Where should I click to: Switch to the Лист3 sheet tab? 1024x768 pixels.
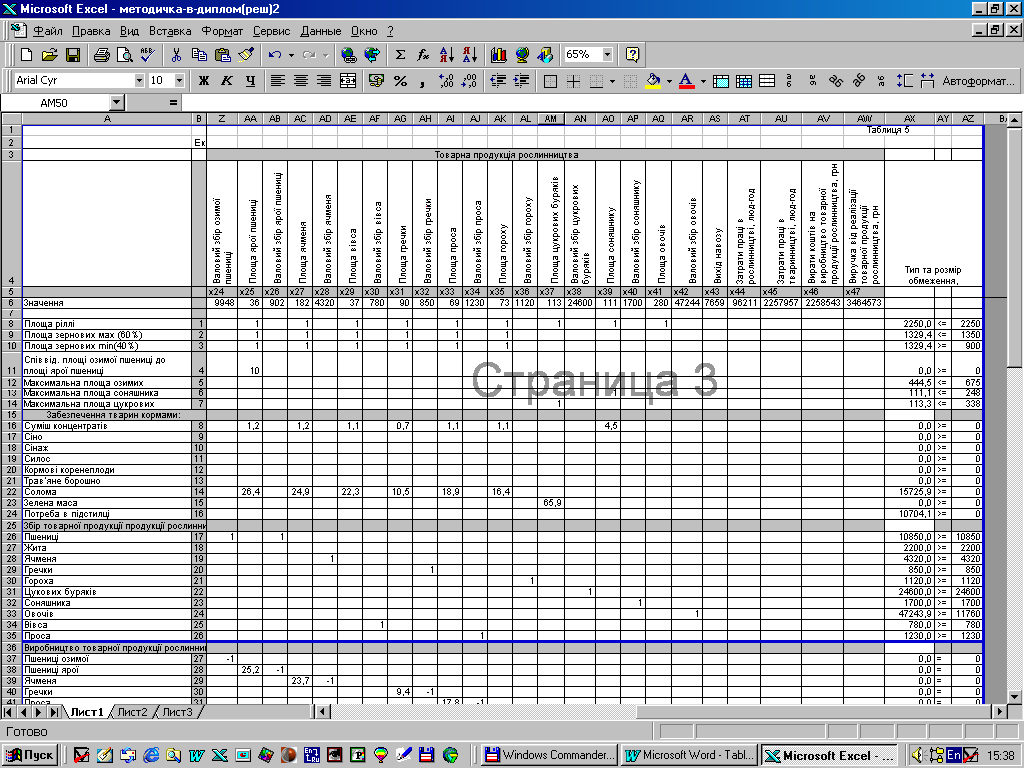tap(177, 712)
